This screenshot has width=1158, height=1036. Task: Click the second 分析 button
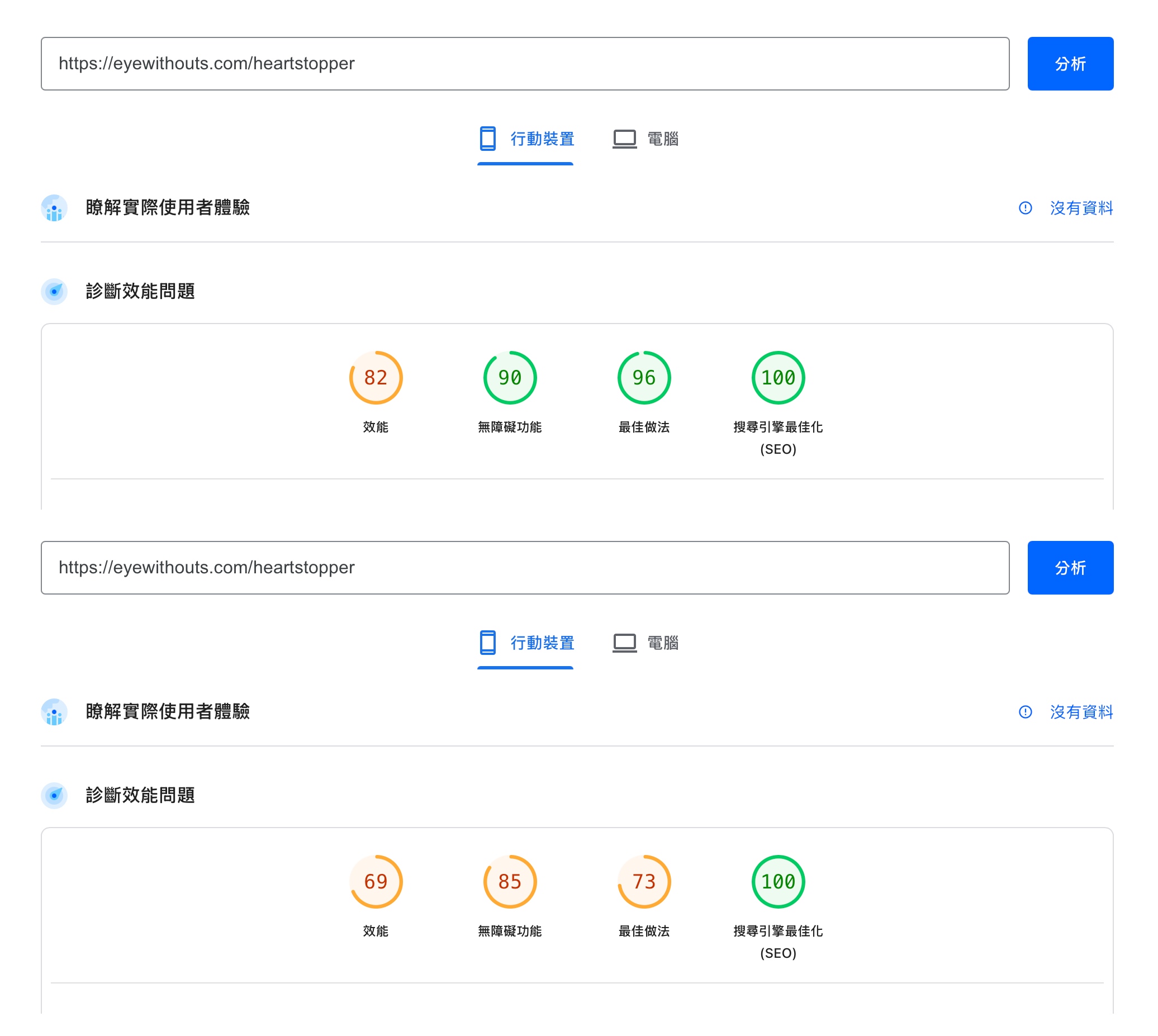click(1070, 568)
